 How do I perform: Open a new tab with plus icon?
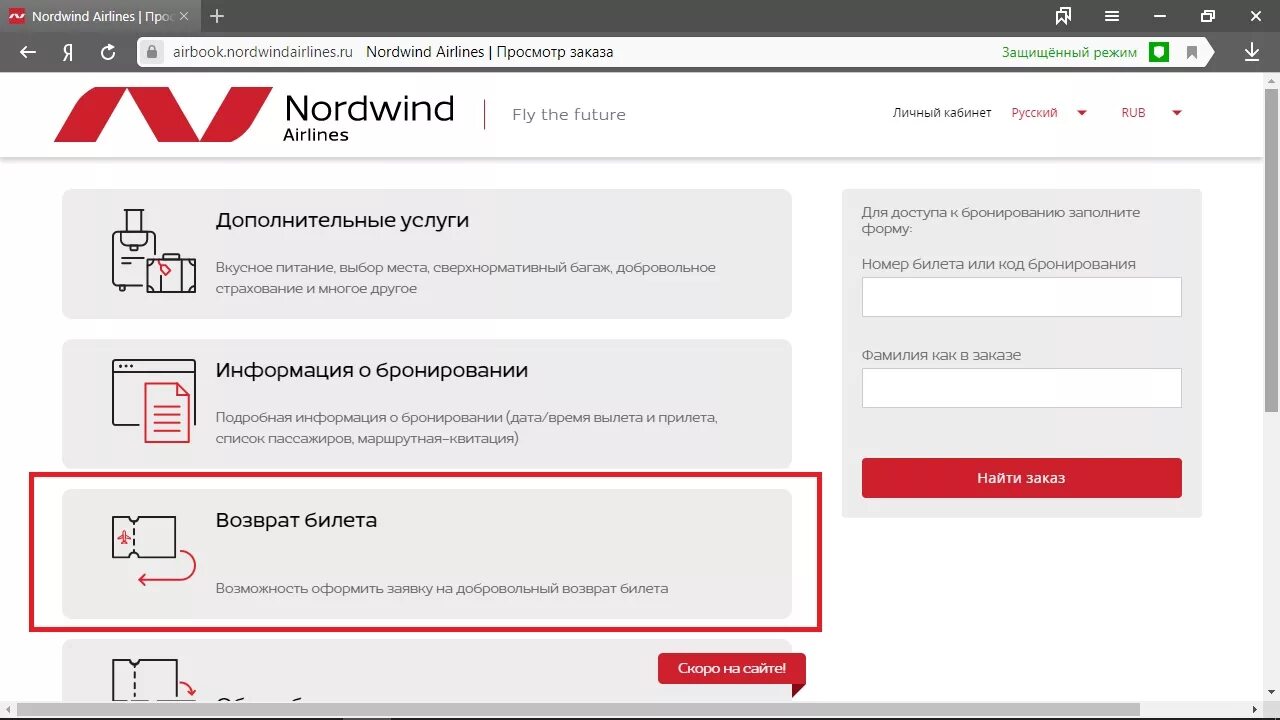[217, 16]
